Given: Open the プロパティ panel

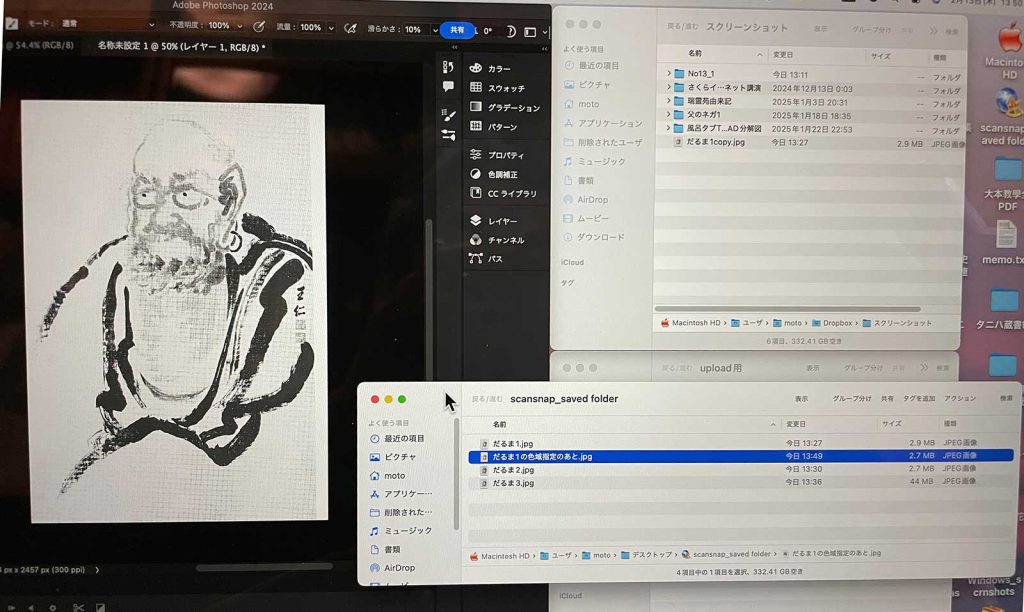Looking at the screenshot, I should click(x=504, y=155).
